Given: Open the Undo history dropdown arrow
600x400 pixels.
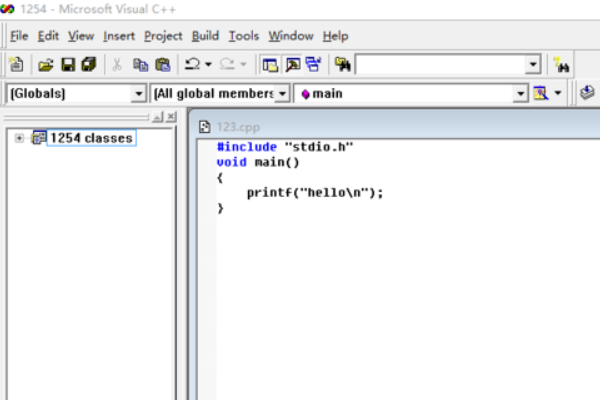Looking at the screenshot, I should 208,64.
